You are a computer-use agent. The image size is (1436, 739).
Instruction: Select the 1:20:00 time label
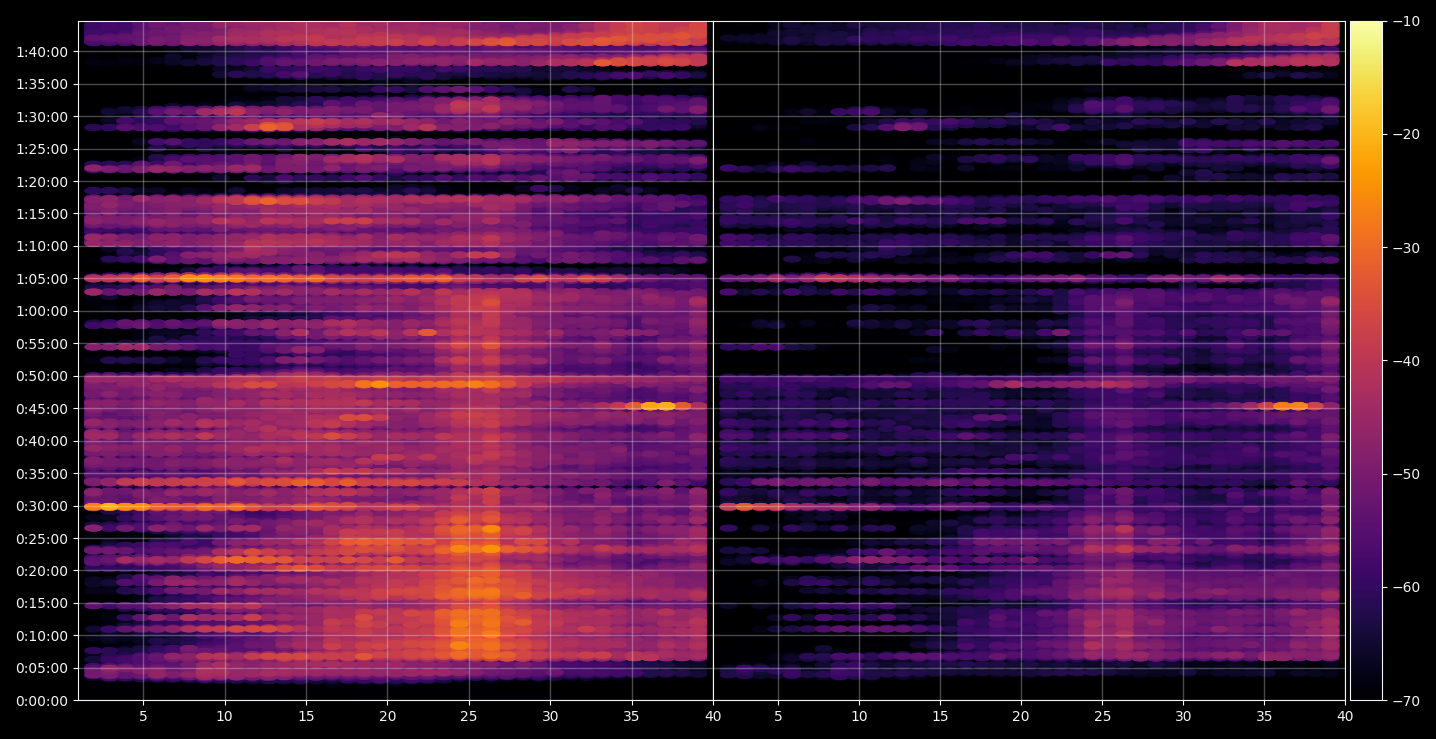42,182
